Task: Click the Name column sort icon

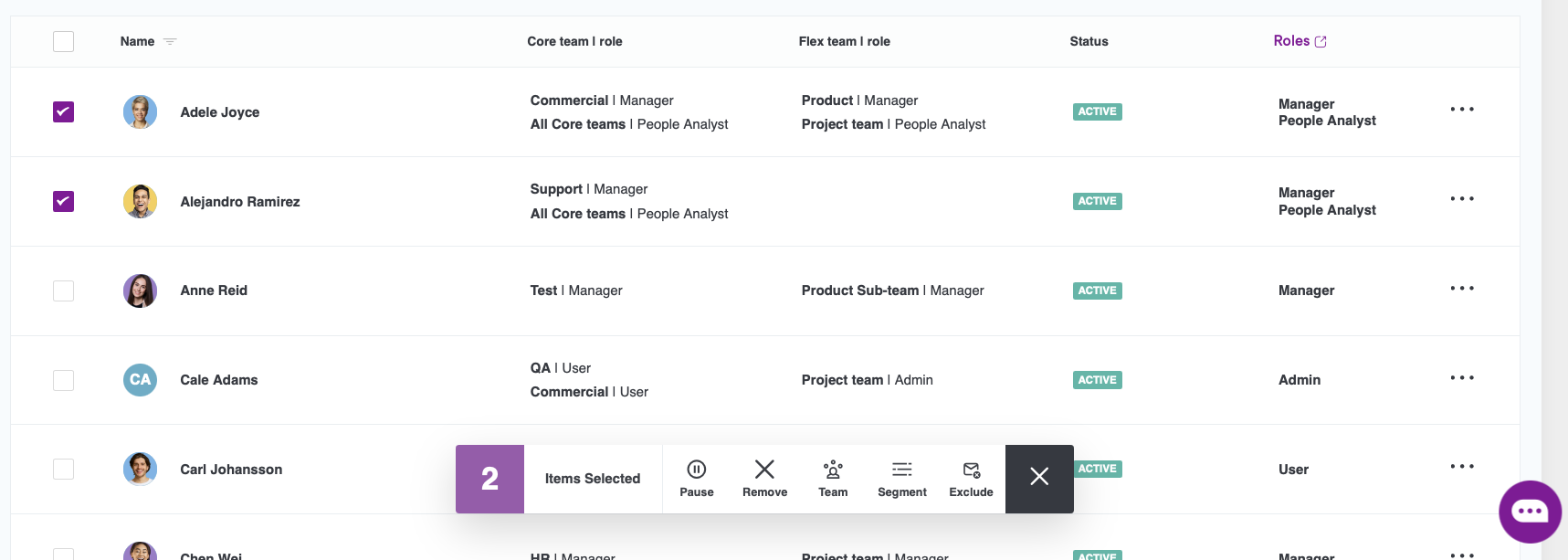Action: tap(170, 42)
